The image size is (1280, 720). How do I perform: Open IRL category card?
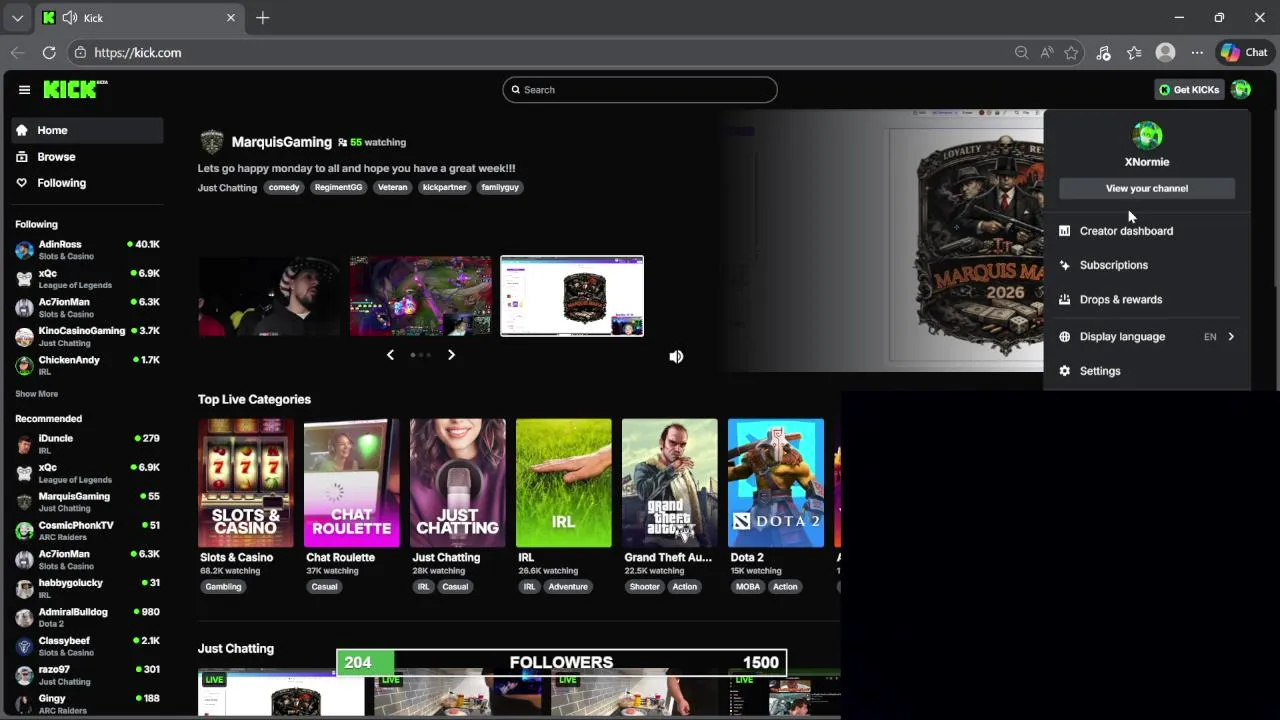[x=563, y=483]
